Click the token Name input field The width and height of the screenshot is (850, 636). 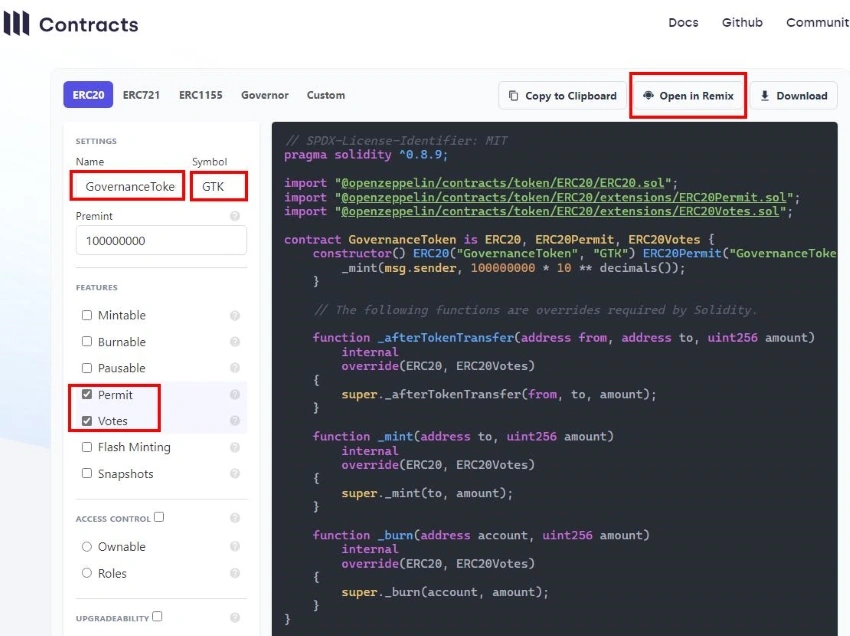click(128, 187)
